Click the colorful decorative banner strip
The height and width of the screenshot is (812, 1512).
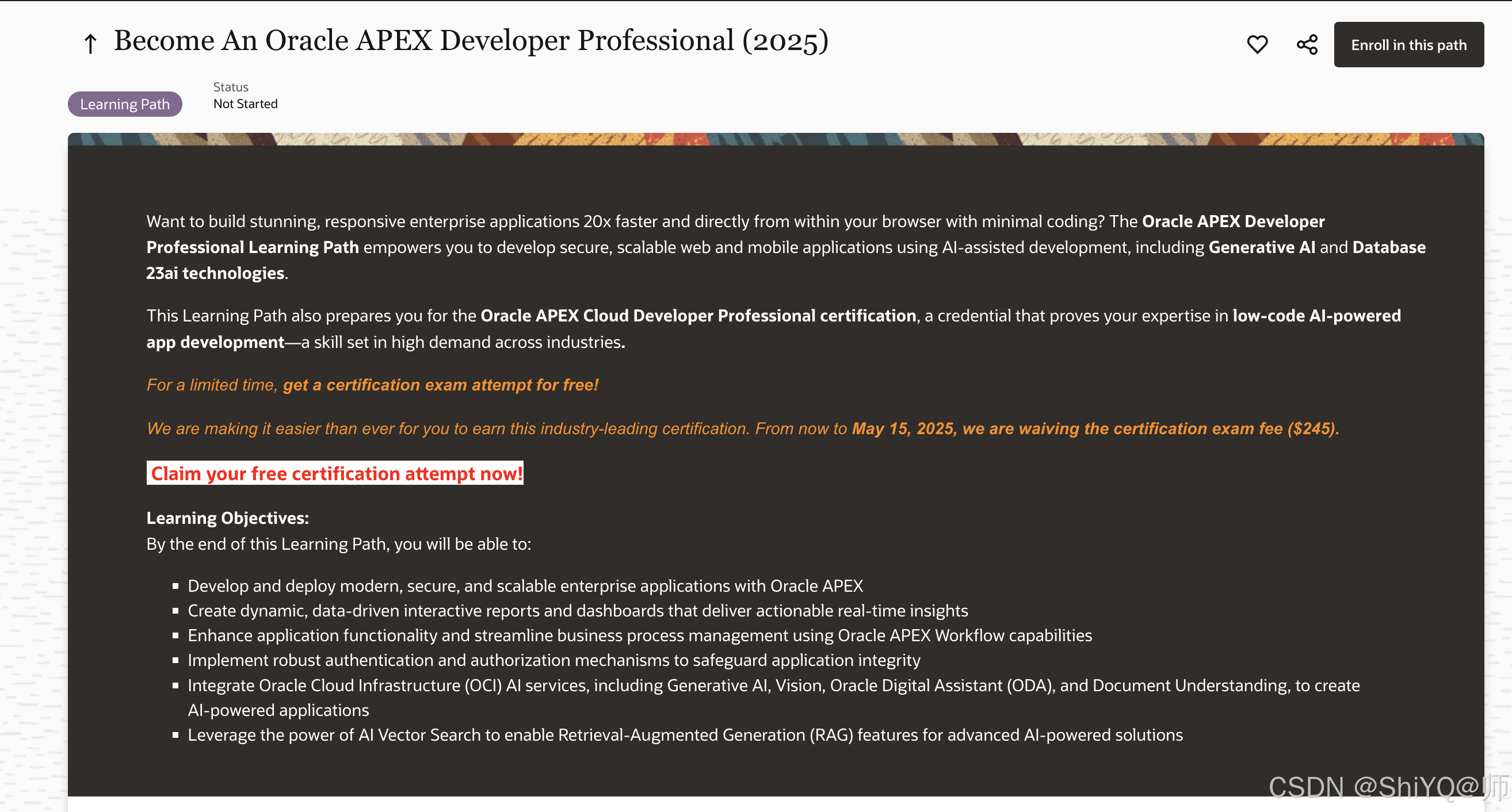click(x=775, y=139)
